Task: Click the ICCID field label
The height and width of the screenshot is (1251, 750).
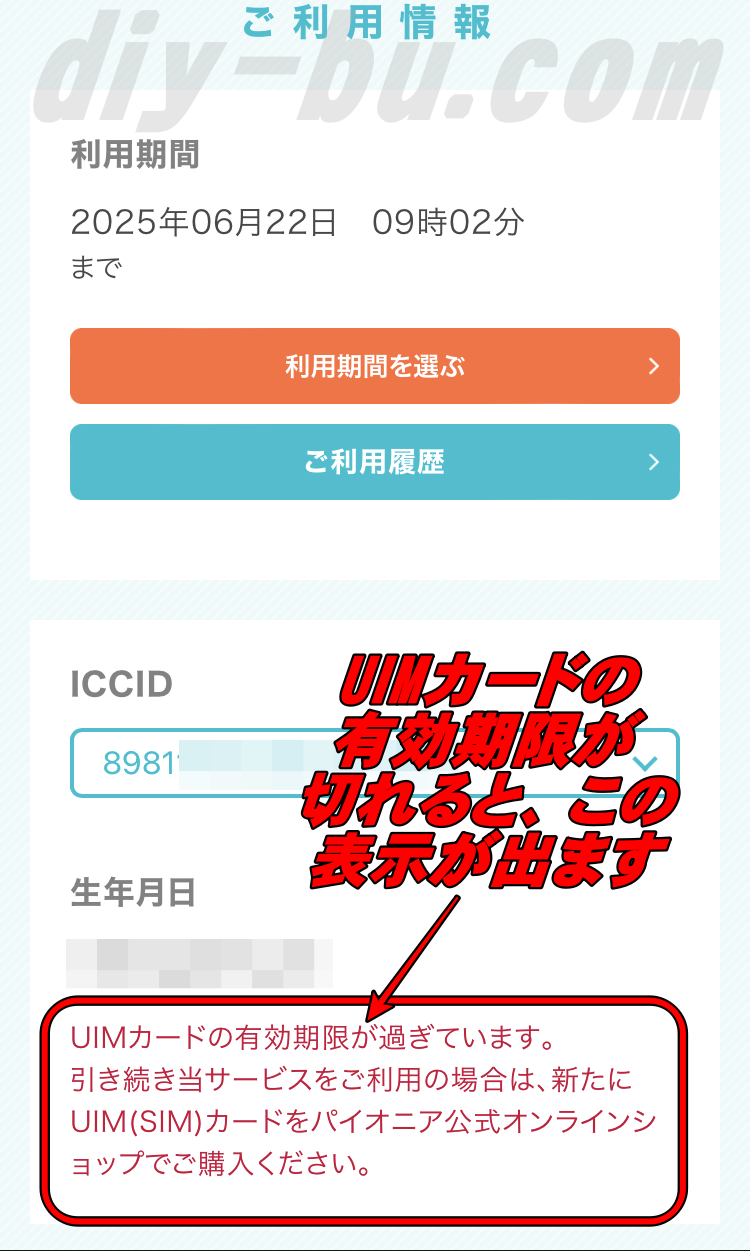Action: click(x=122, y=685)
